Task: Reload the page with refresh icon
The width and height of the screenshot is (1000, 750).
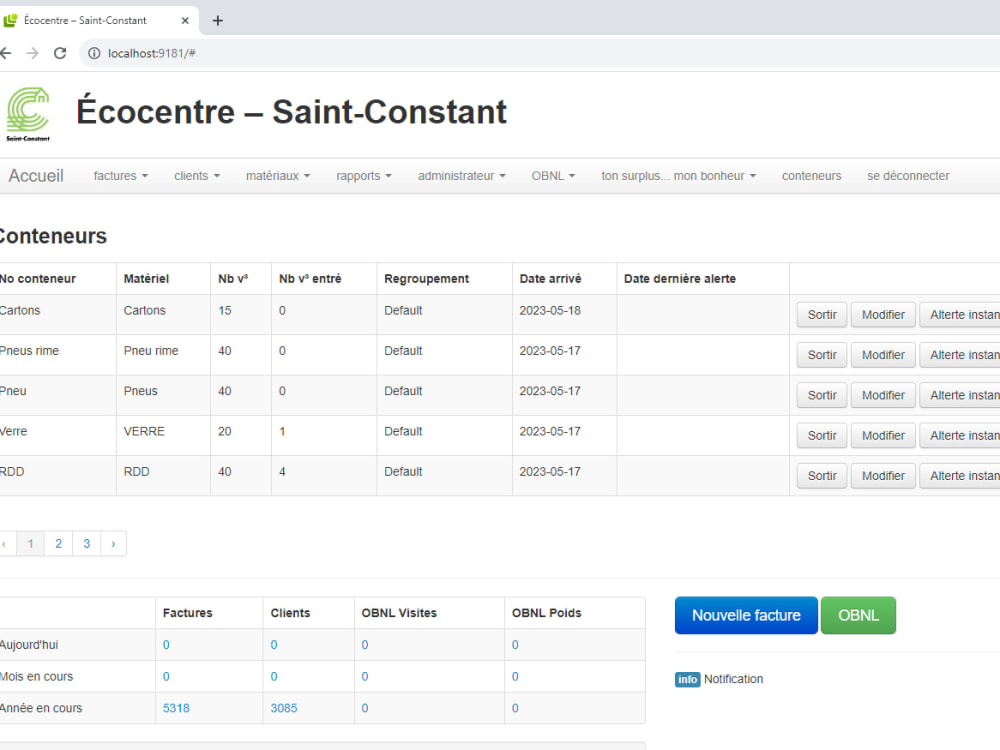Action: [60, 53]
